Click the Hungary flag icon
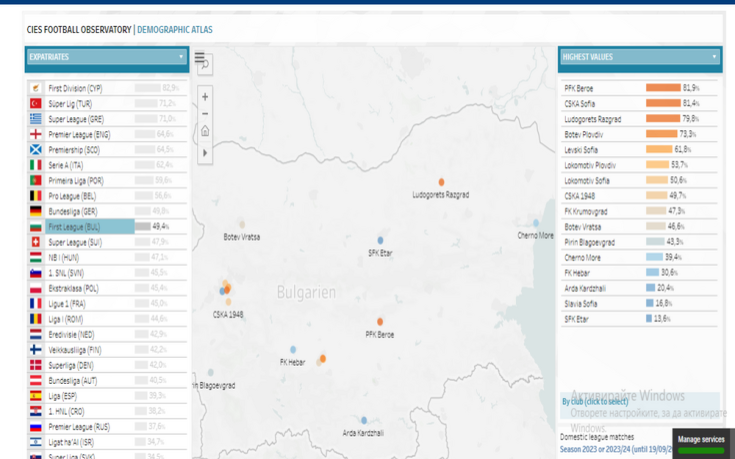The height and width of the screenshot is (459, 735). pos(36,257)
